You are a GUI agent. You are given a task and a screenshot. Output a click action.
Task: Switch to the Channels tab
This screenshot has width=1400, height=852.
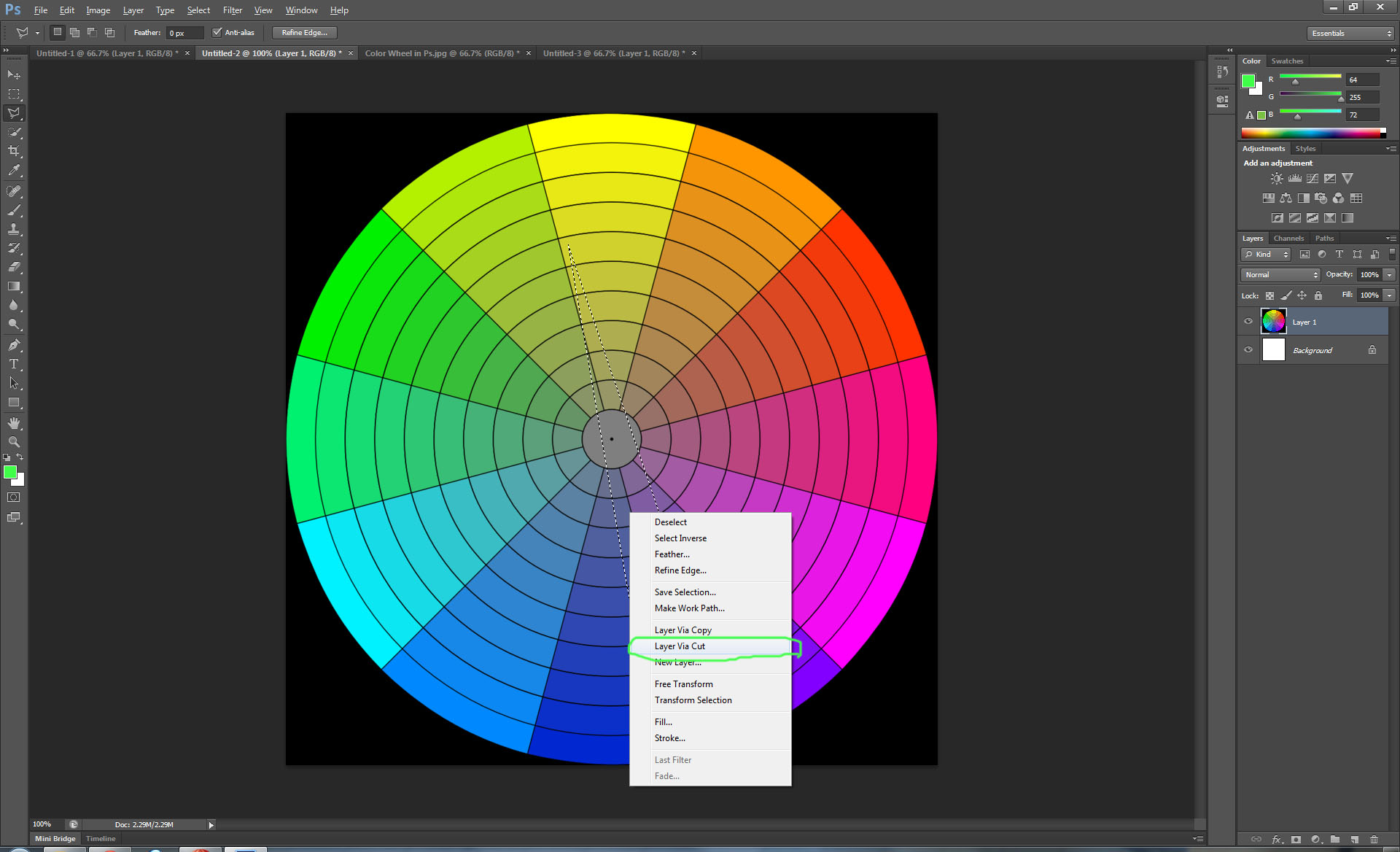click(x=1288, y=238)
